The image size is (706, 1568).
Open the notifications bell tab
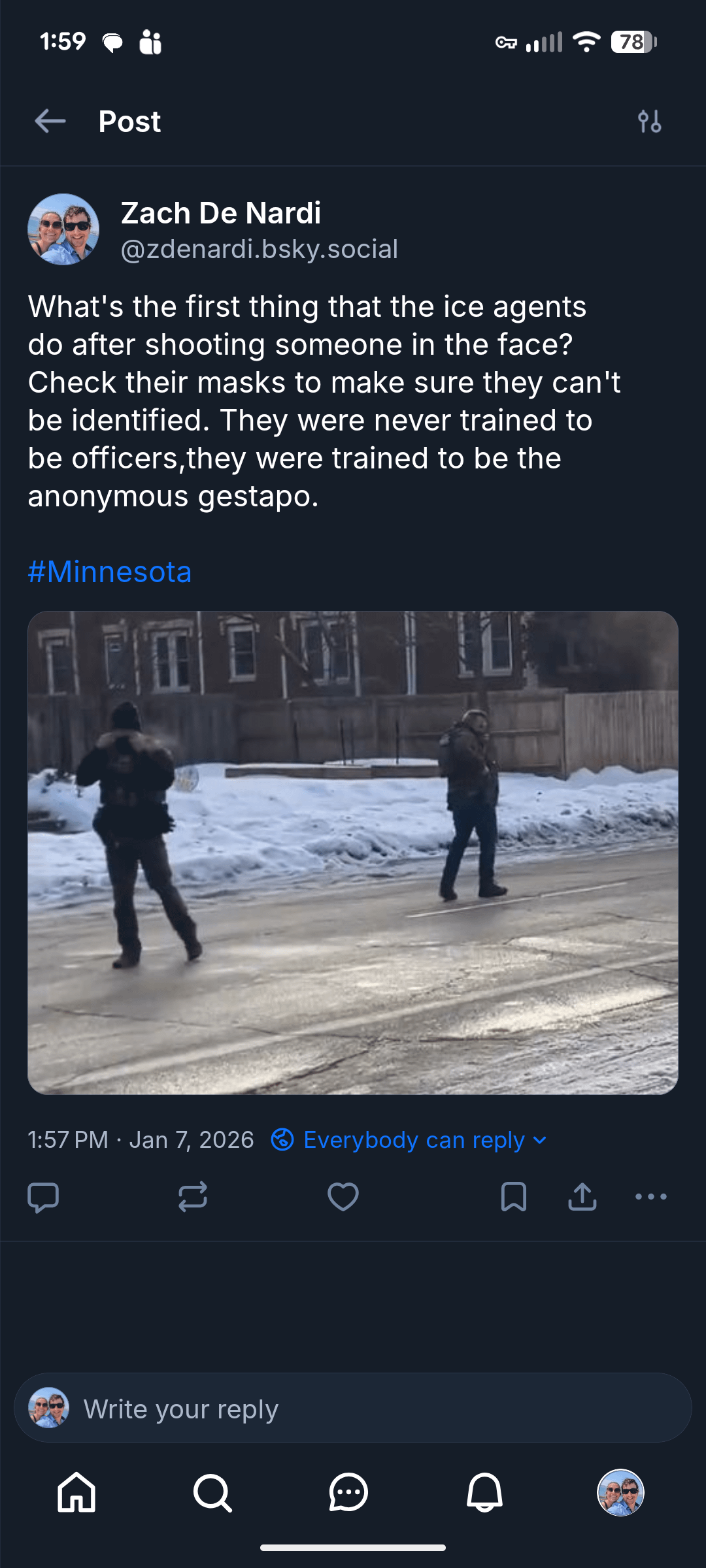(x=484, y=1493)
